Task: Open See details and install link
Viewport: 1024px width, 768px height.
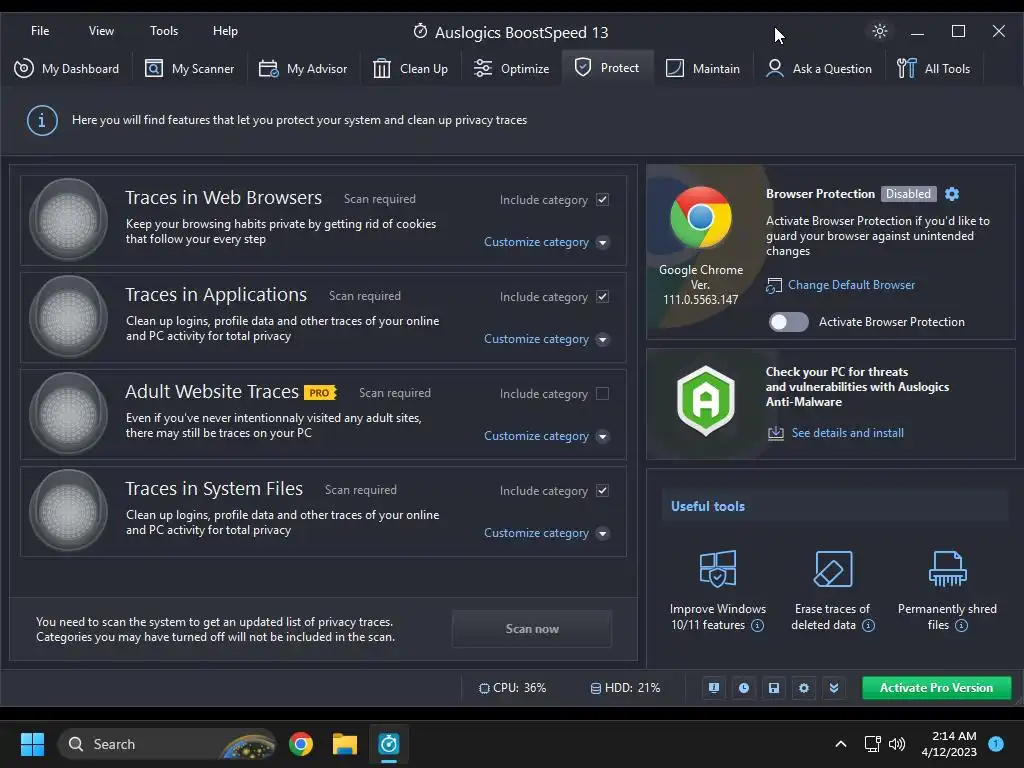Action: point(848,433)
